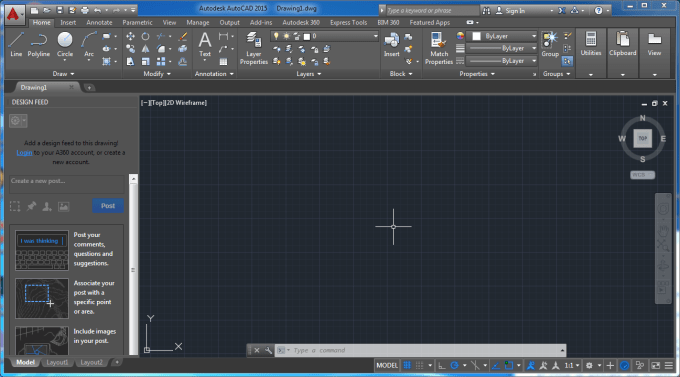Select the Rotate tool in Modify
The width and height of the screenshot is (680, 377).
point(145,36)
